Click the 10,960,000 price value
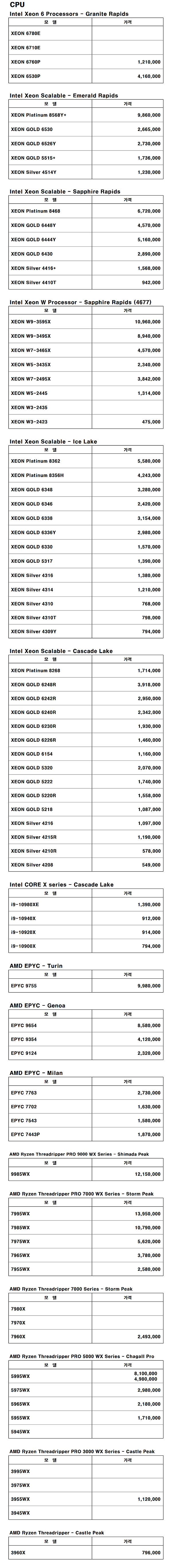The width and height of the screenshot is (172, 1568). [148, 321]
